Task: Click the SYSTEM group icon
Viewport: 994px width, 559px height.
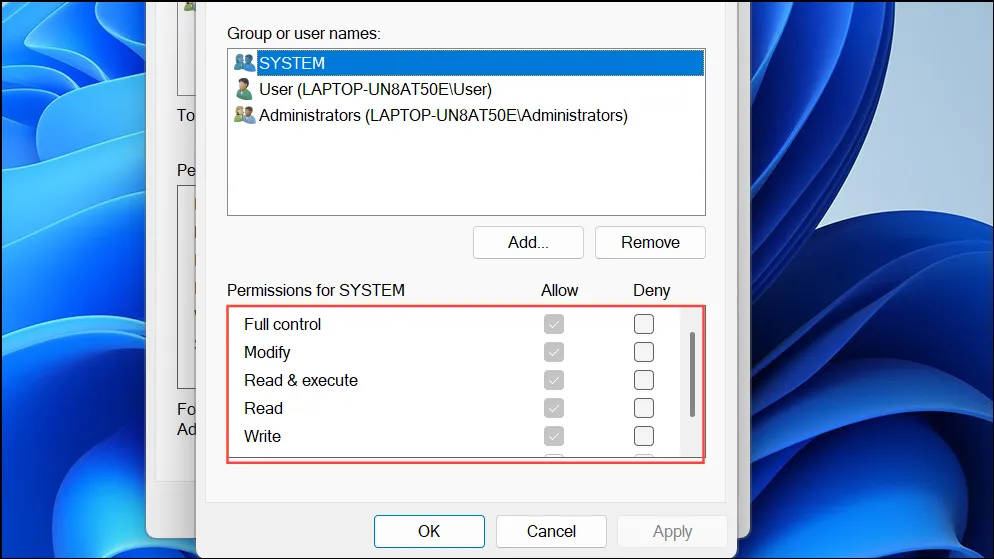Action: (244, 63)
